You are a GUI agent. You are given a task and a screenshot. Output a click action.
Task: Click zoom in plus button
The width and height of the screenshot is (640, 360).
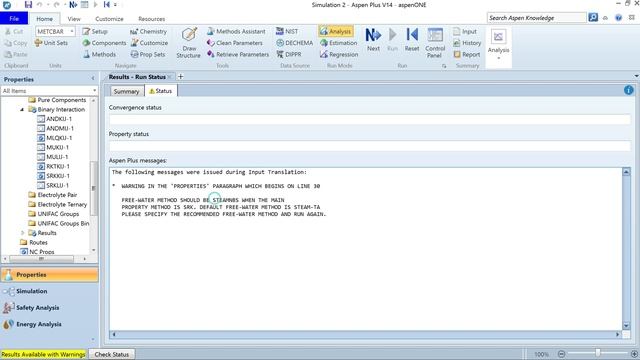pyautogui.click(x=634, y=354)
